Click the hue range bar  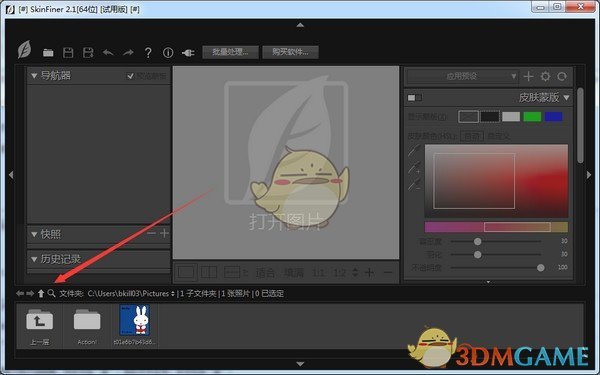click(x=496, y=227)
